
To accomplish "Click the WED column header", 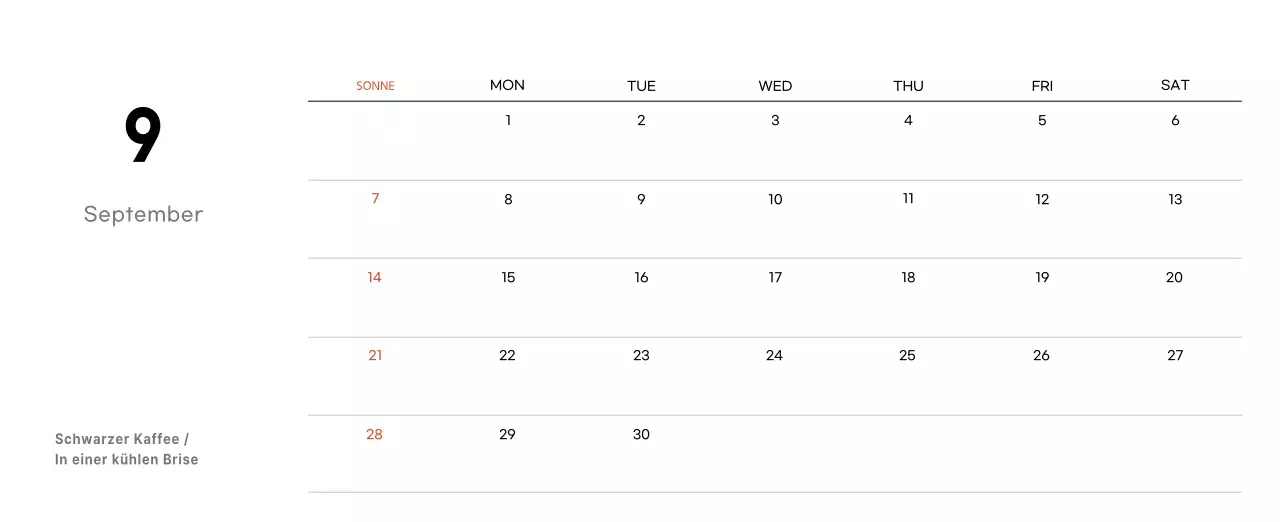I will click(x=775, y=86).
